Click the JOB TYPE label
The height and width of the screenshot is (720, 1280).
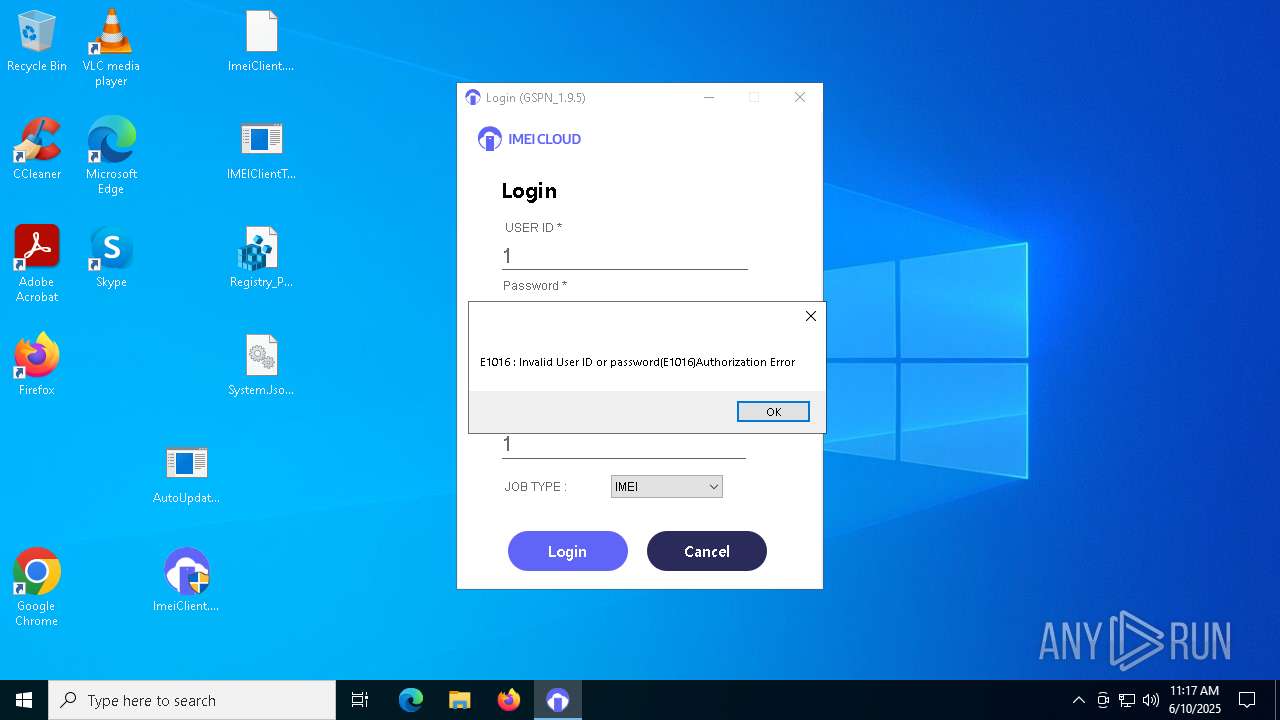(x=535, y=487)
